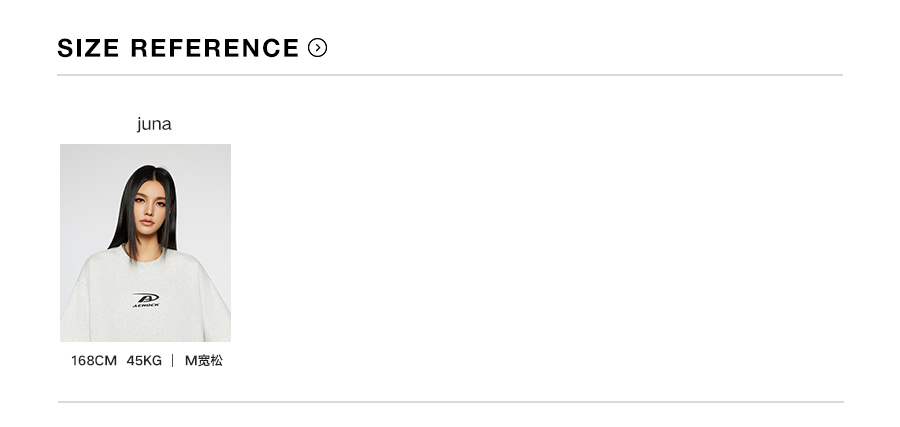Select the model name juna
This screenshot has width=900, height=427.
tap(154, 124)
